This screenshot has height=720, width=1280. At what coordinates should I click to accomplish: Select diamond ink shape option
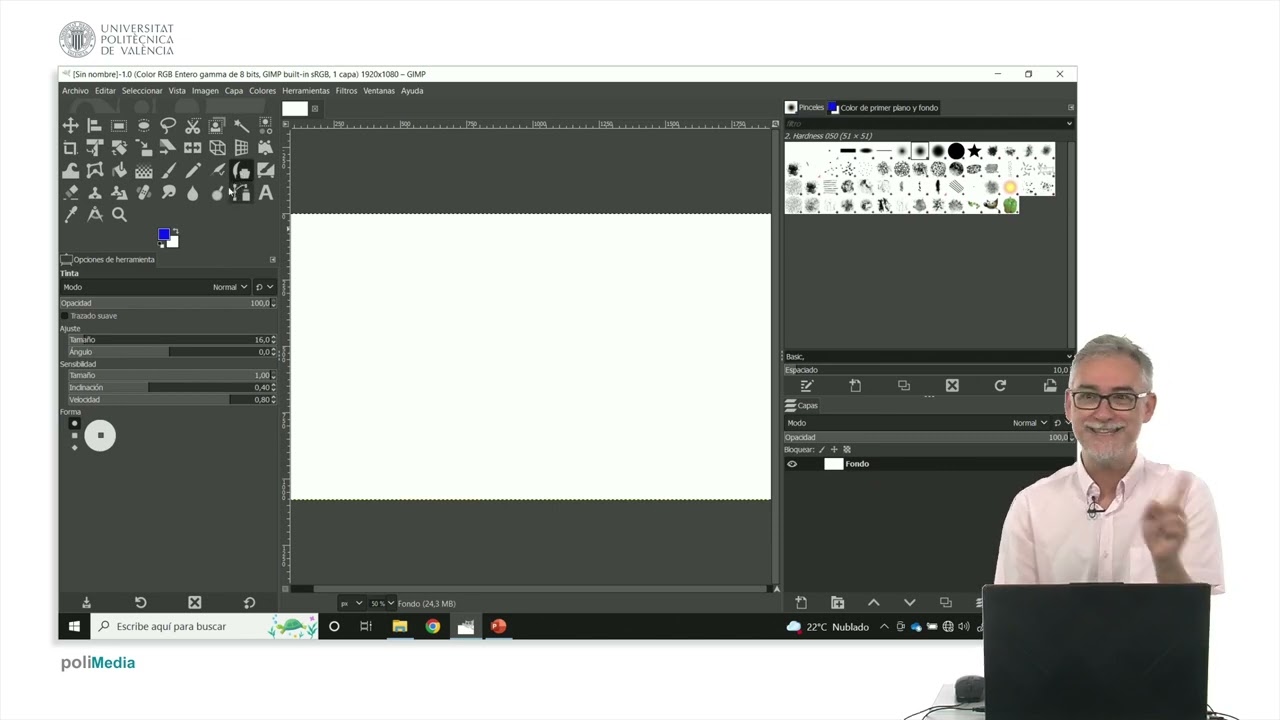74,447
